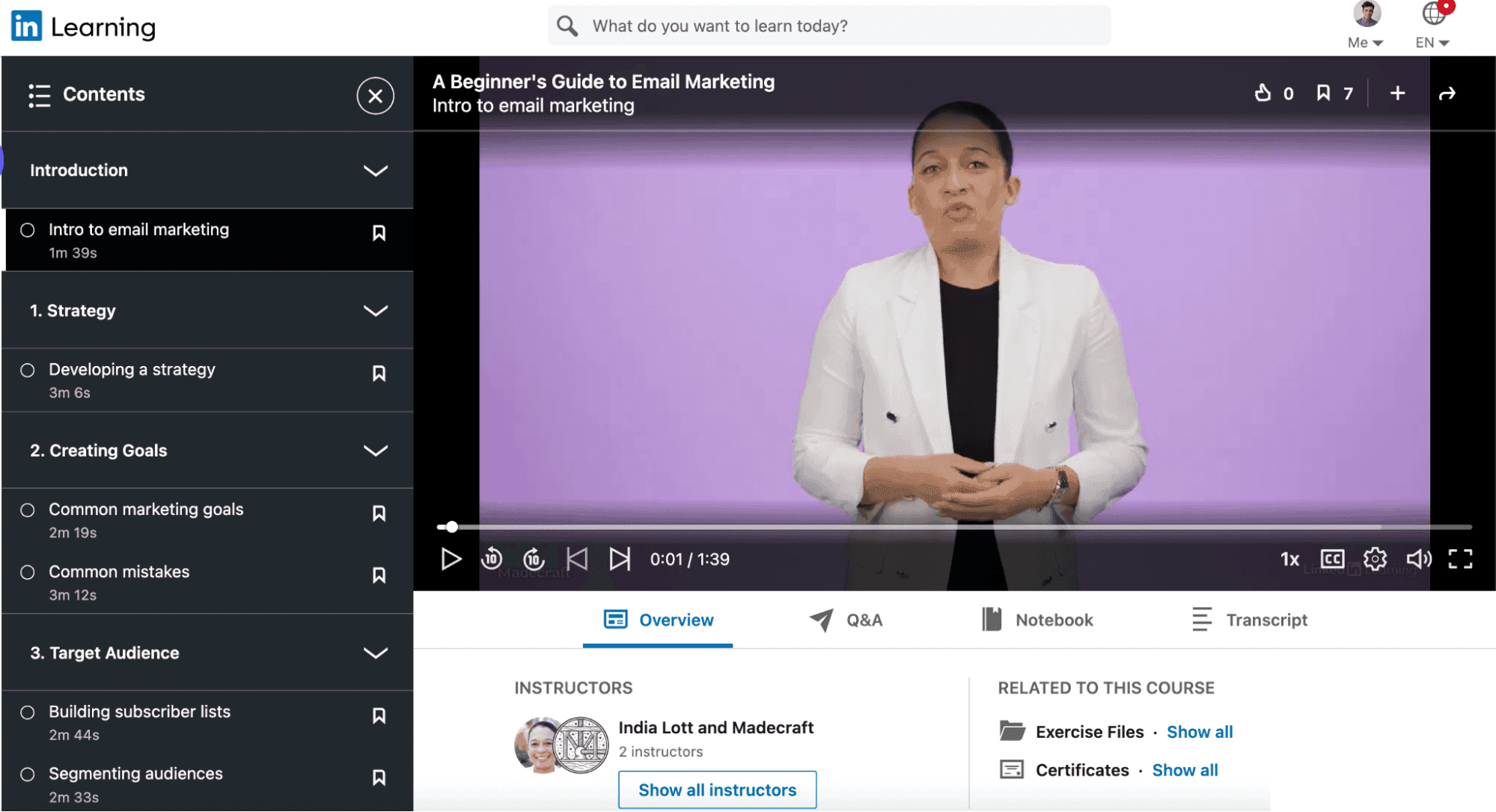Toggle bookmark on Intro to email marketing
This screenshot has height=812, width=1496.
[x=378, y=231]
